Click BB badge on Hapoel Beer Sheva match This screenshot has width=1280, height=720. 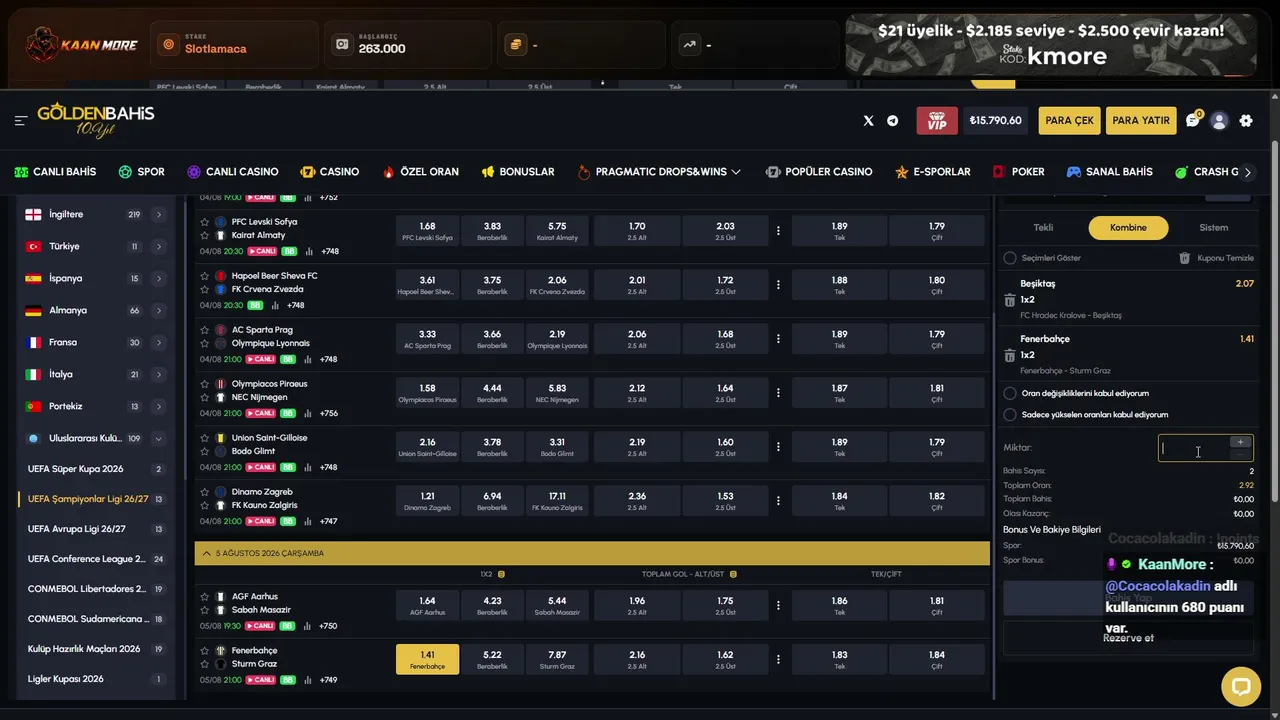click(x=256, y=305)
